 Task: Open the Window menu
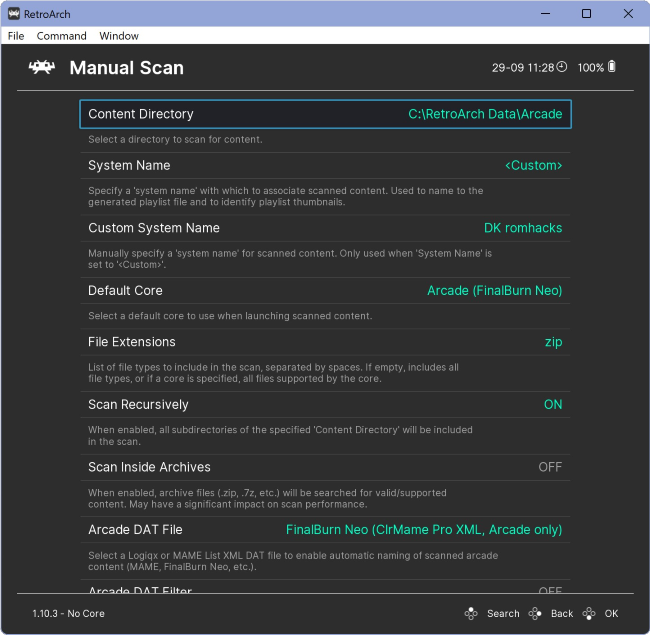click(x=119, y=36)
